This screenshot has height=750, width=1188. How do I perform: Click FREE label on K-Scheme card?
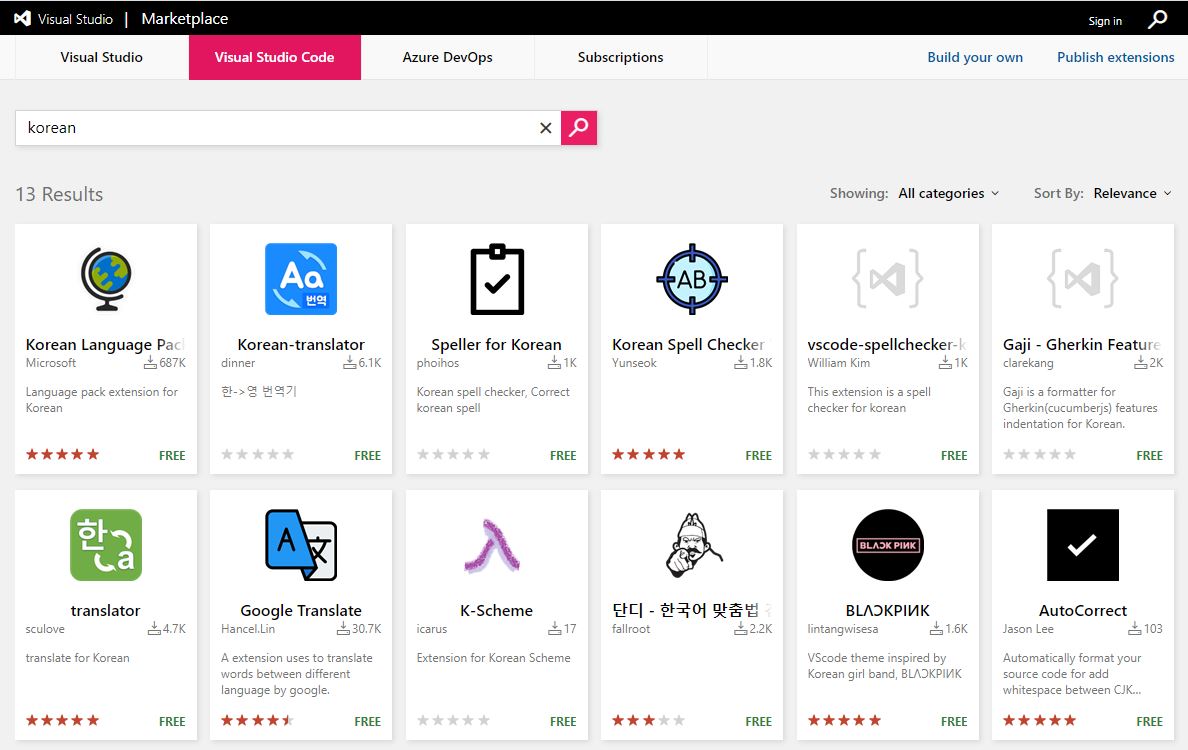(x=563, y=721)
